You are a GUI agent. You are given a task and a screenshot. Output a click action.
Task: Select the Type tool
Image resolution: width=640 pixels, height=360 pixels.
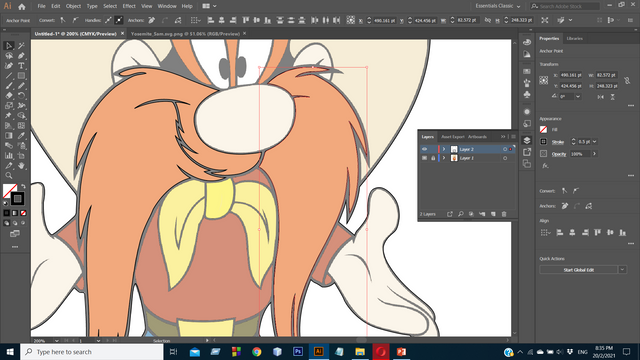[x=21, y=66]
